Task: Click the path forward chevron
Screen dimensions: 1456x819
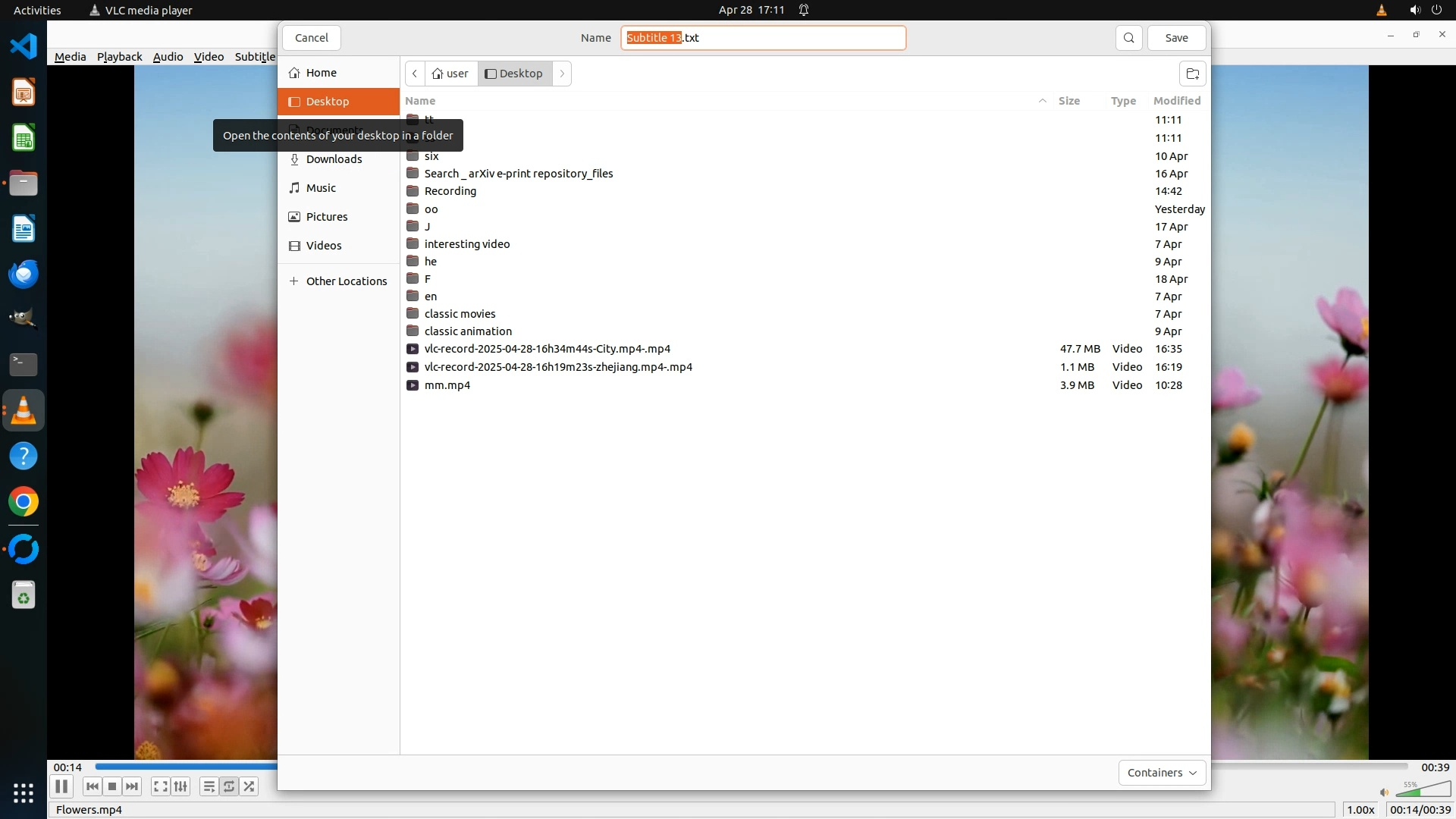Action: (562, 74)
